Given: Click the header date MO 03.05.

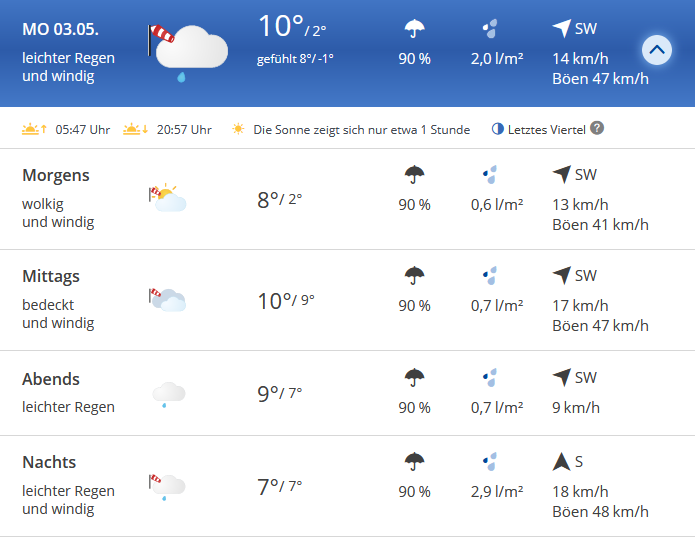Looking at the screenshot, I should pos(60,29).
